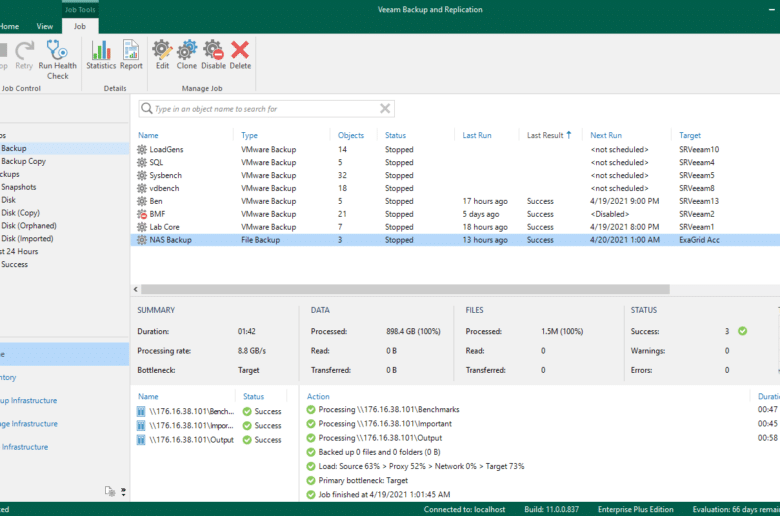Click success check icon beside Success count
This screenshot has width=780, height=516.
742,331
